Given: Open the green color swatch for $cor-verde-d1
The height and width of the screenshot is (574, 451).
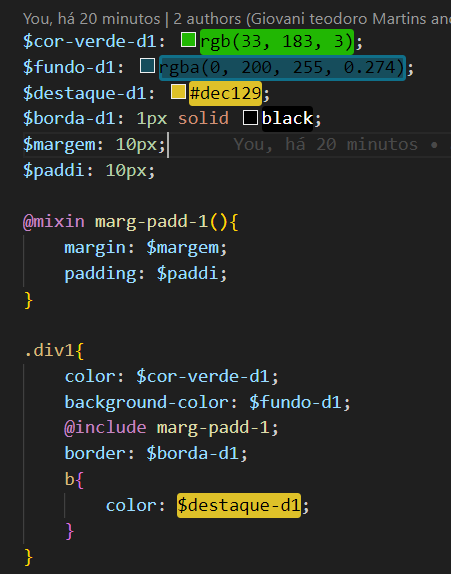Looking at the screenshot, I should point(188,40).
